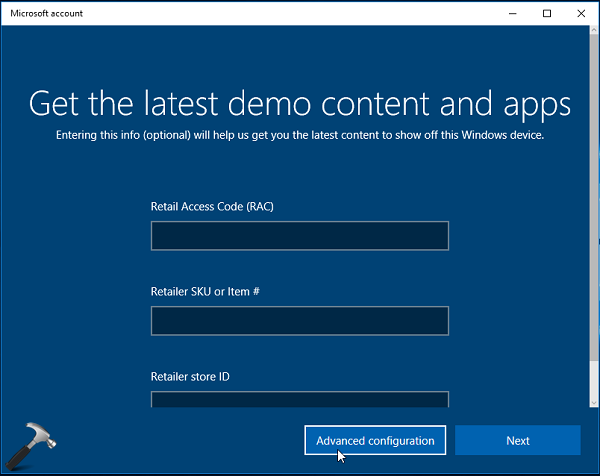Click the scrollbar up arrow
Viewport: 600px width, 476px height.
pyautogui.click(x=594, y=29)
